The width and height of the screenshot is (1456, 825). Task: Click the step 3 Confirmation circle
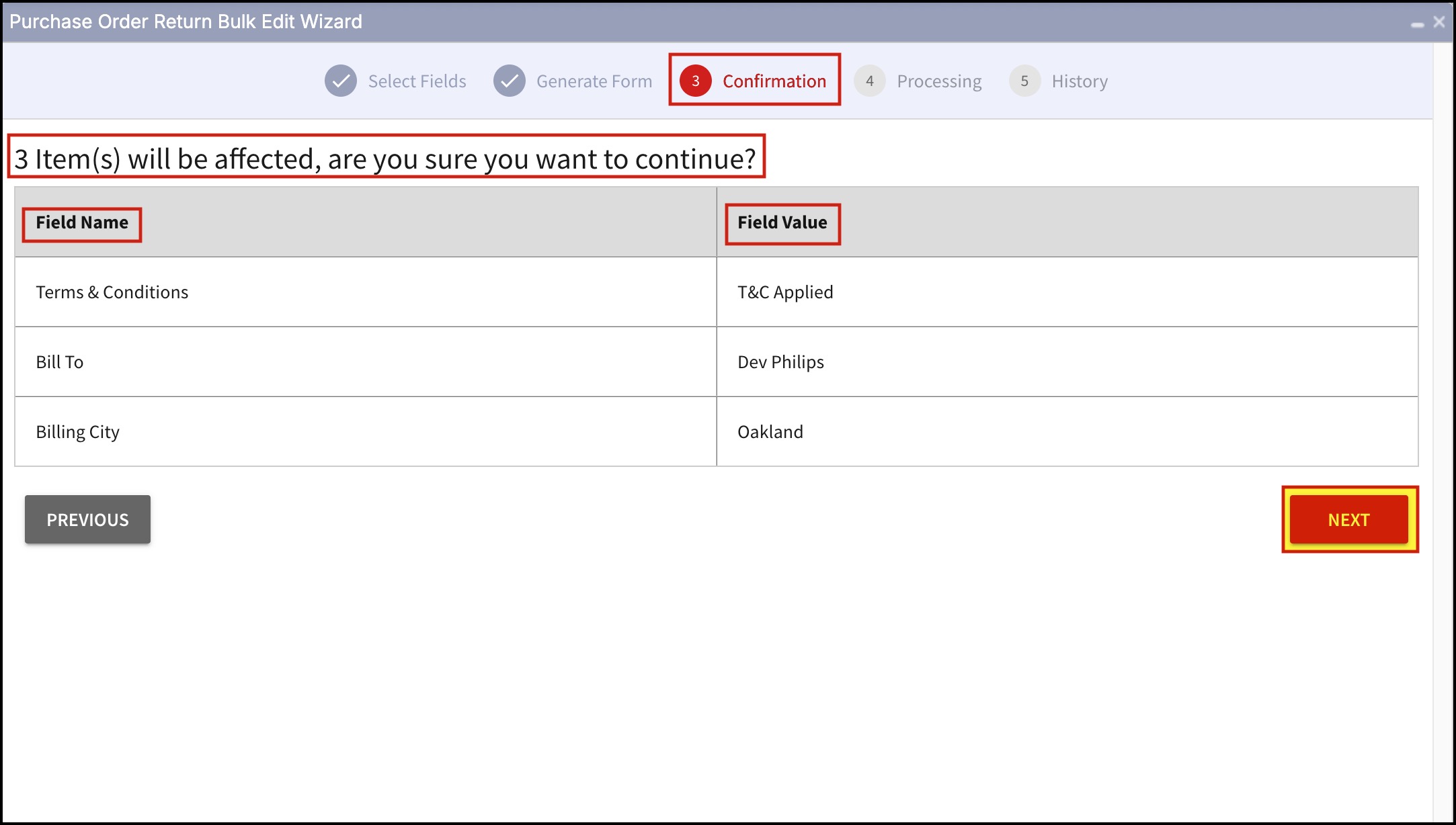(x=695, y=81)
